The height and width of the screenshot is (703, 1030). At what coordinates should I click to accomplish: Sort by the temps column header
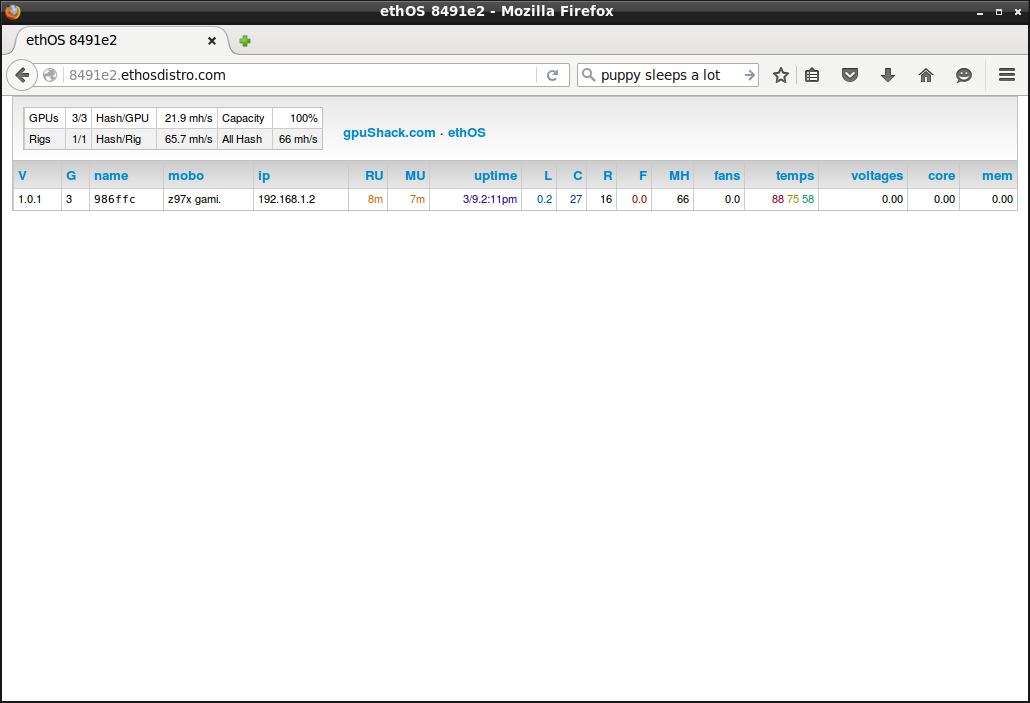click(x=795, y=175)
